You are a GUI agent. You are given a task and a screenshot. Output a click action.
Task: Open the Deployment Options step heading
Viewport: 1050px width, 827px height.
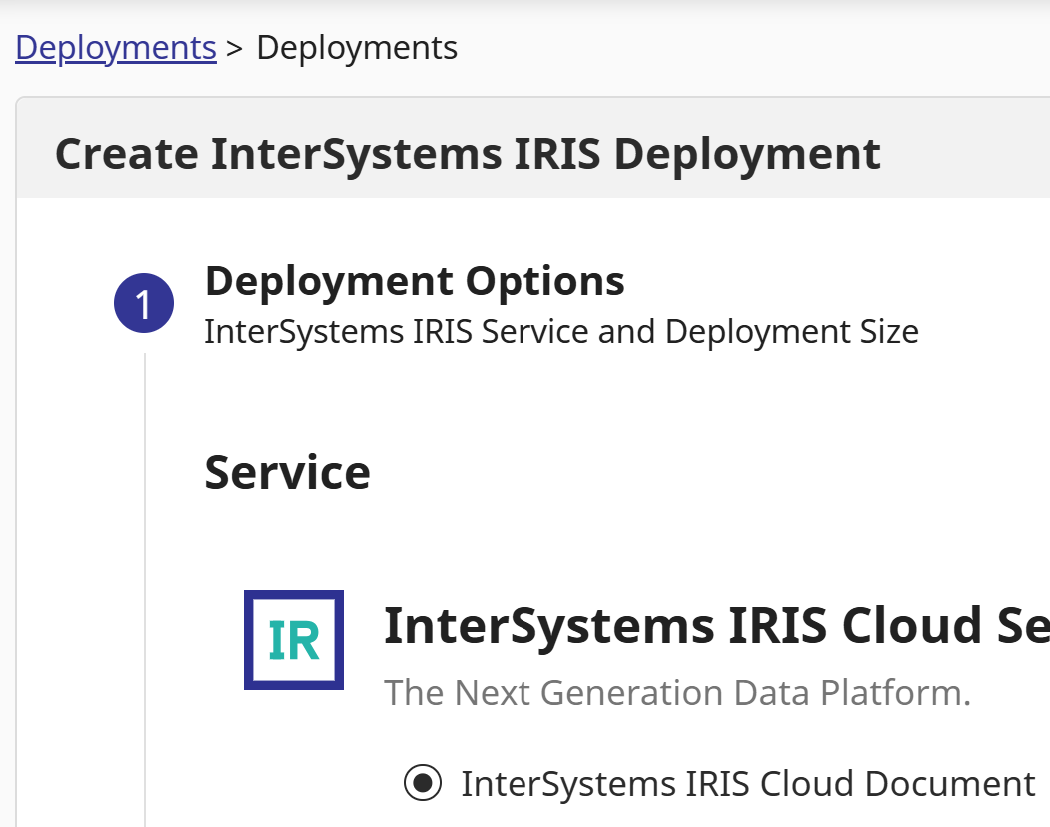(414, 281)
